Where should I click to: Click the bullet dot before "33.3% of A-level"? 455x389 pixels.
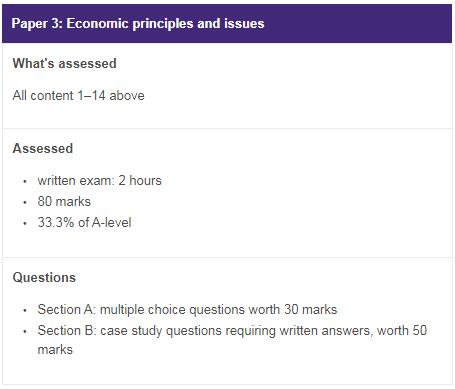point(25,223)
